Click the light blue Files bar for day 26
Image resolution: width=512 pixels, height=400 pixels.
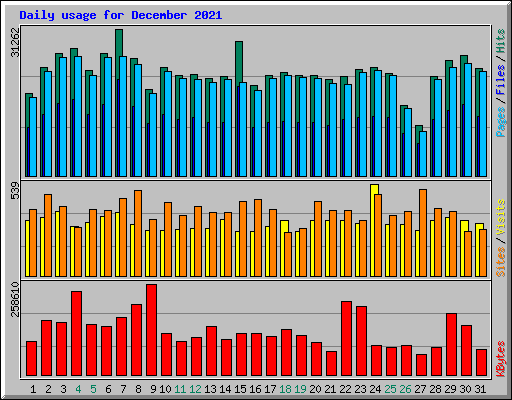pos(408,142)
